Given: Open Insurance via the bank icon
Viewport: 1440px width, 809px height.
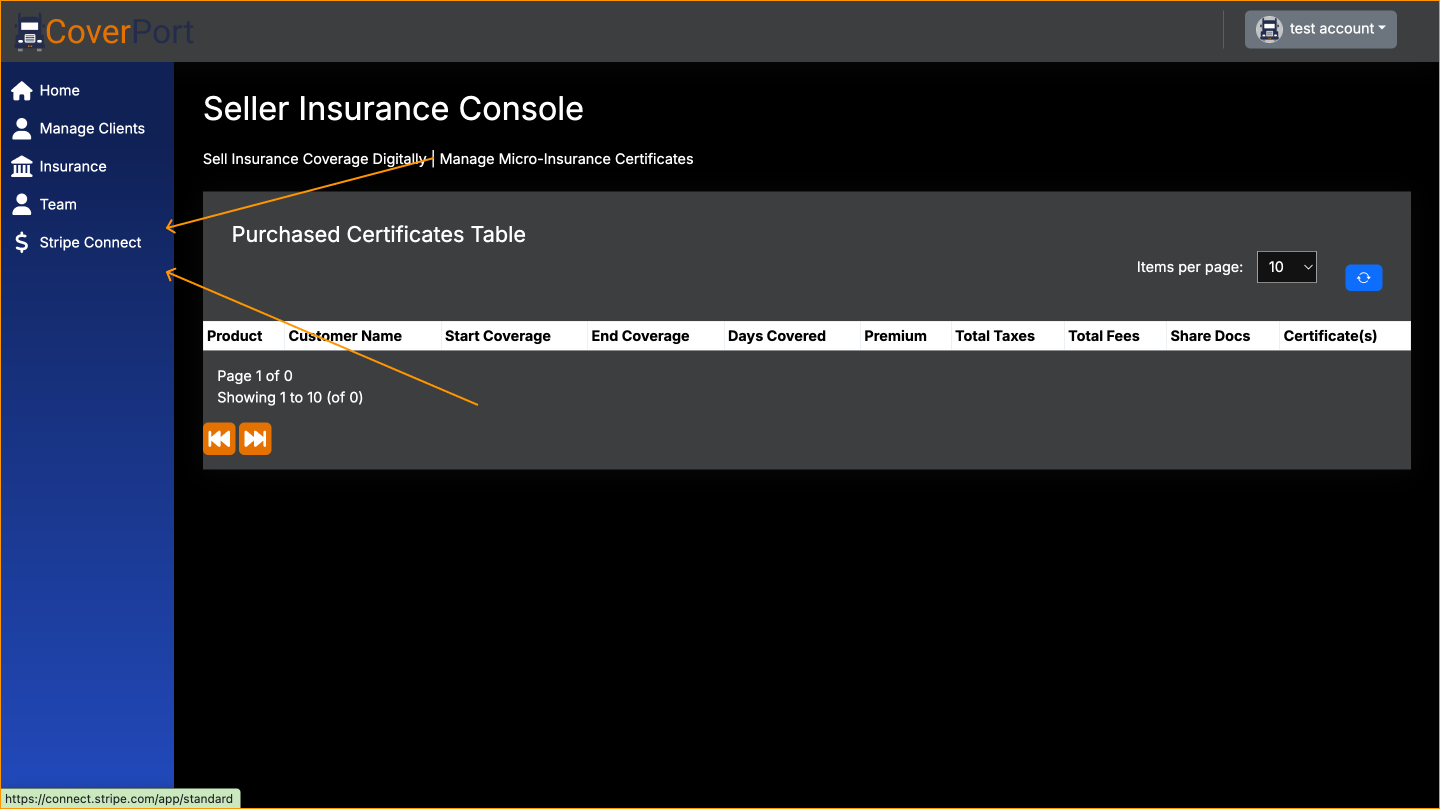Looking at the screenshot, I should [21, 166].
